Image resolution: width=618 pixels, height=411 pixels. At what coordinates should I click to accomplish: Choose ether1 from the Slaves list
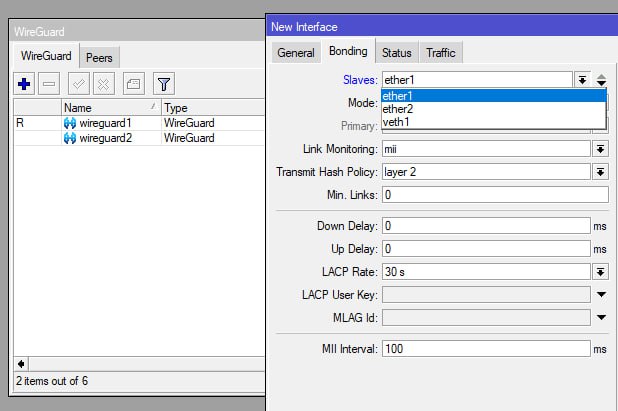(x=493, y=96)
